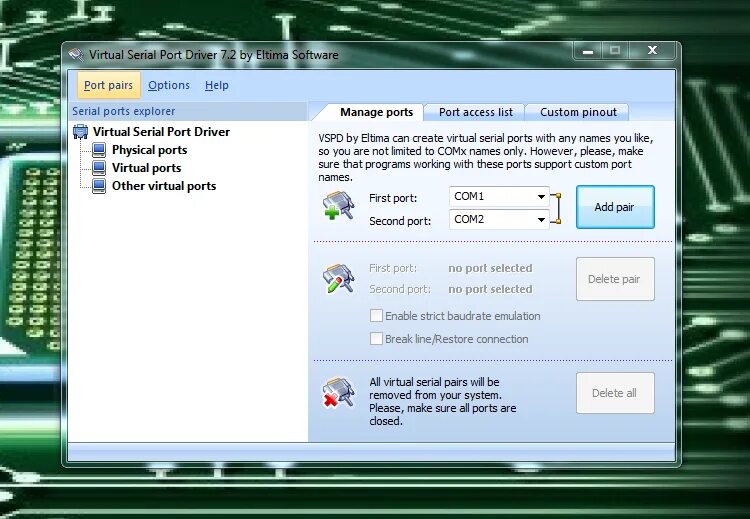
Task: Maximize the Virtual Serial Port Driver window
Action: pos(615,51)
